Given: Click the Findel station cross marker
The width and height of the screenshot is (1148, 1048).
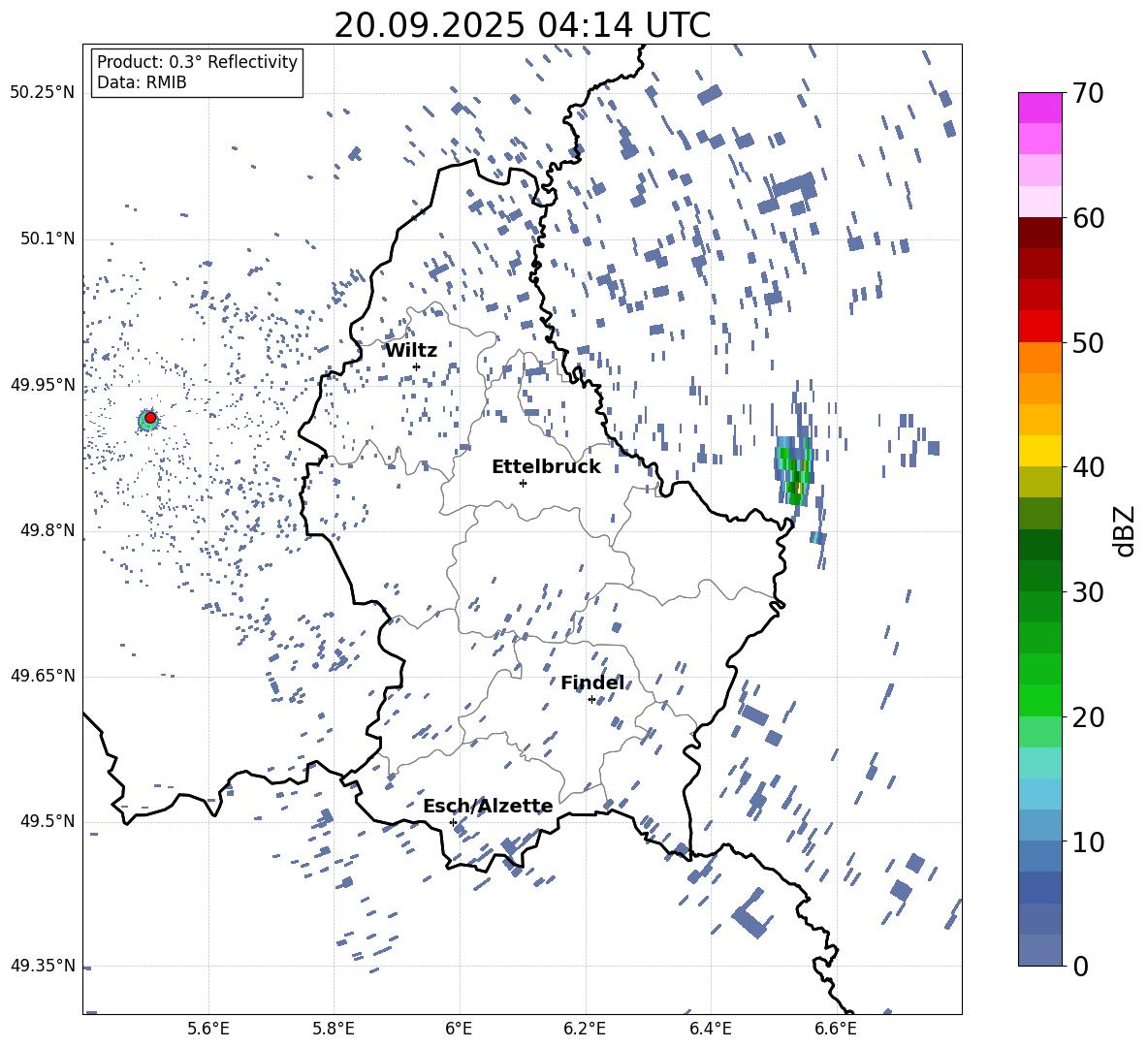Looking at the screenshot, I should pyautogui.click(x=591, y=700).
